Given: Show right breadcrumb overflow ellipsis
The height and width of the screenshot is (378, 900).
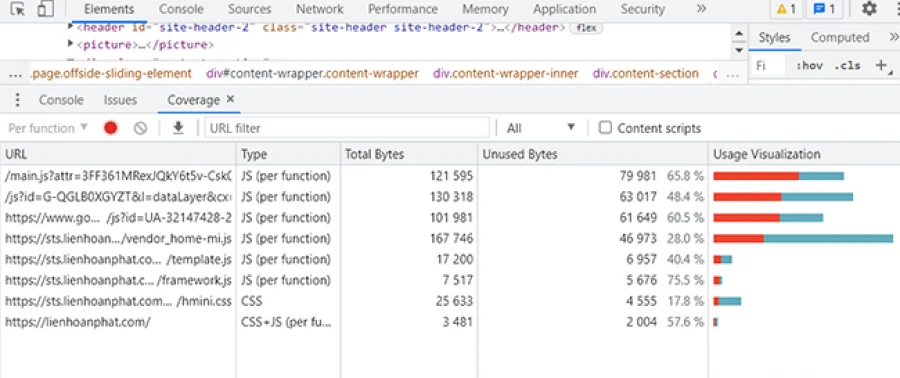Looking at the screenshot, I should 732,74.
